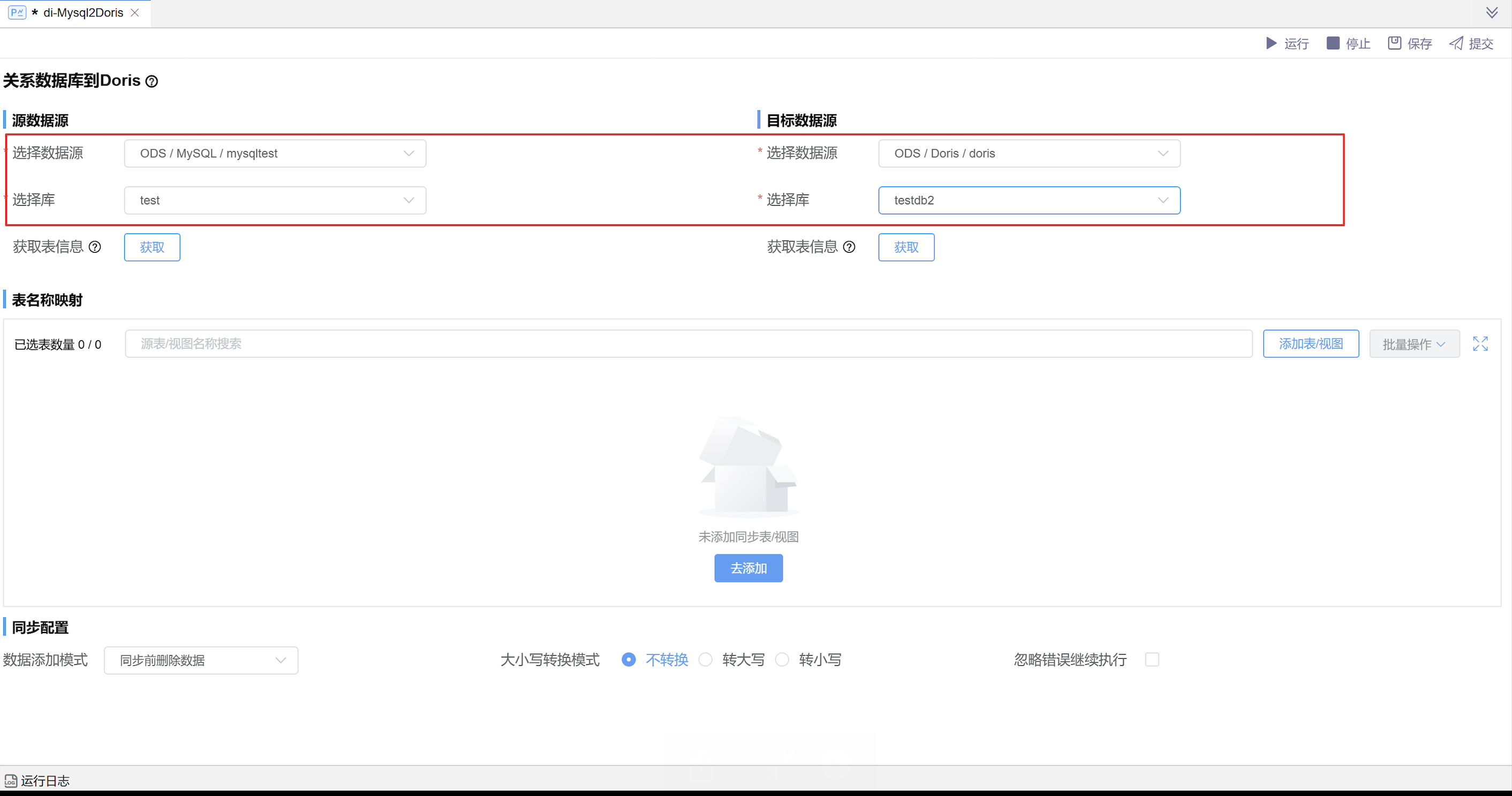This screenshot has width=1512, height=796.
Task: Click the blue 去添加 button
Action: coord(748,568)
